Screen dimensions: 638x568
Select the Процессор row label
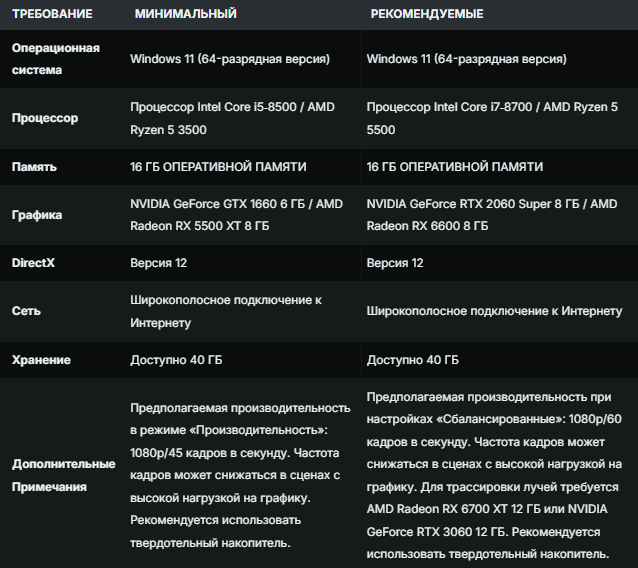tap(45, 118)
